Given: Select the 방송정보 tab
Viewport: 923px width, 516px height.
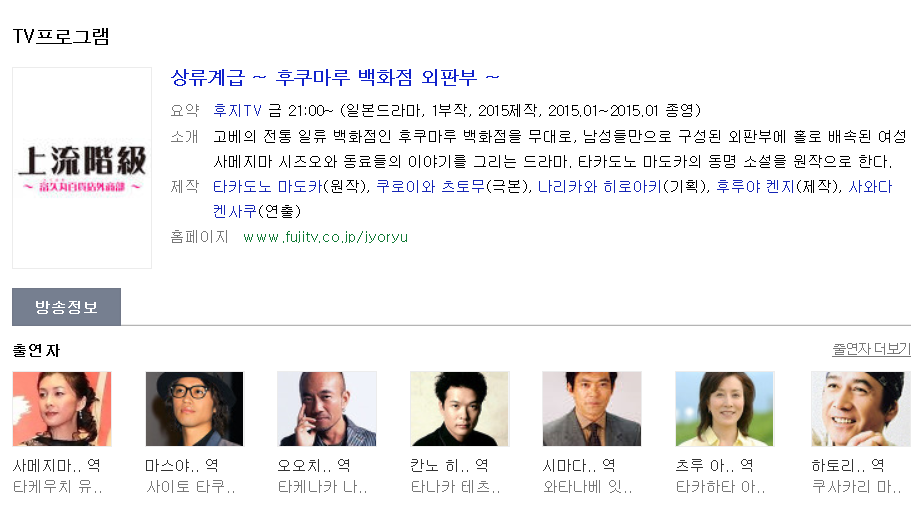Looking at the screenshot, I should coord(67,307).
